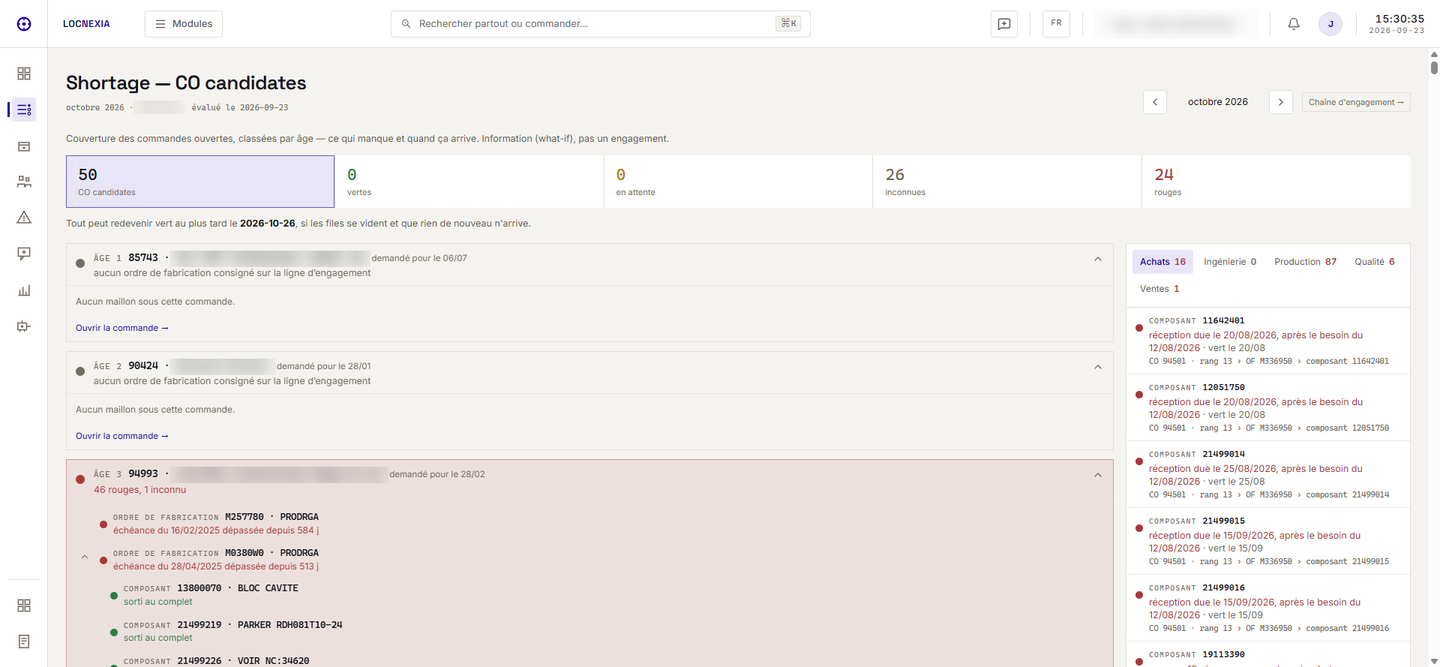Select the 0 en attente tile
The image size is (1440, 667).
pos(738,181)
